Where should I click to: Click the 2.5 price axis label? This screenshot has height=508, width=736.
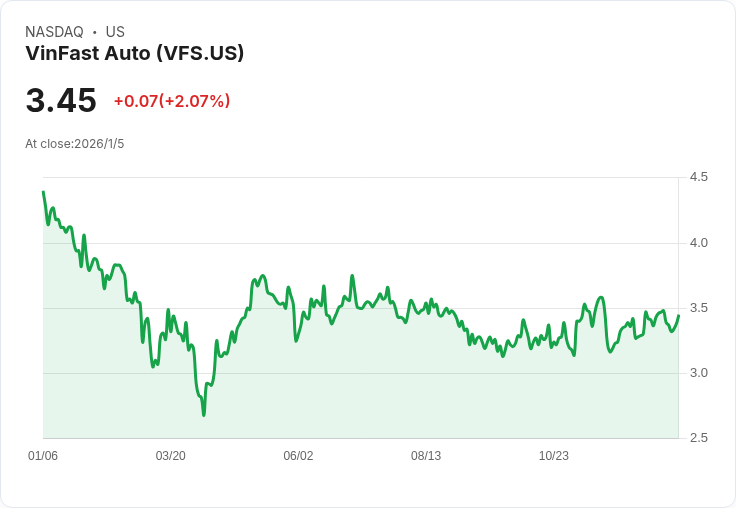698,438
